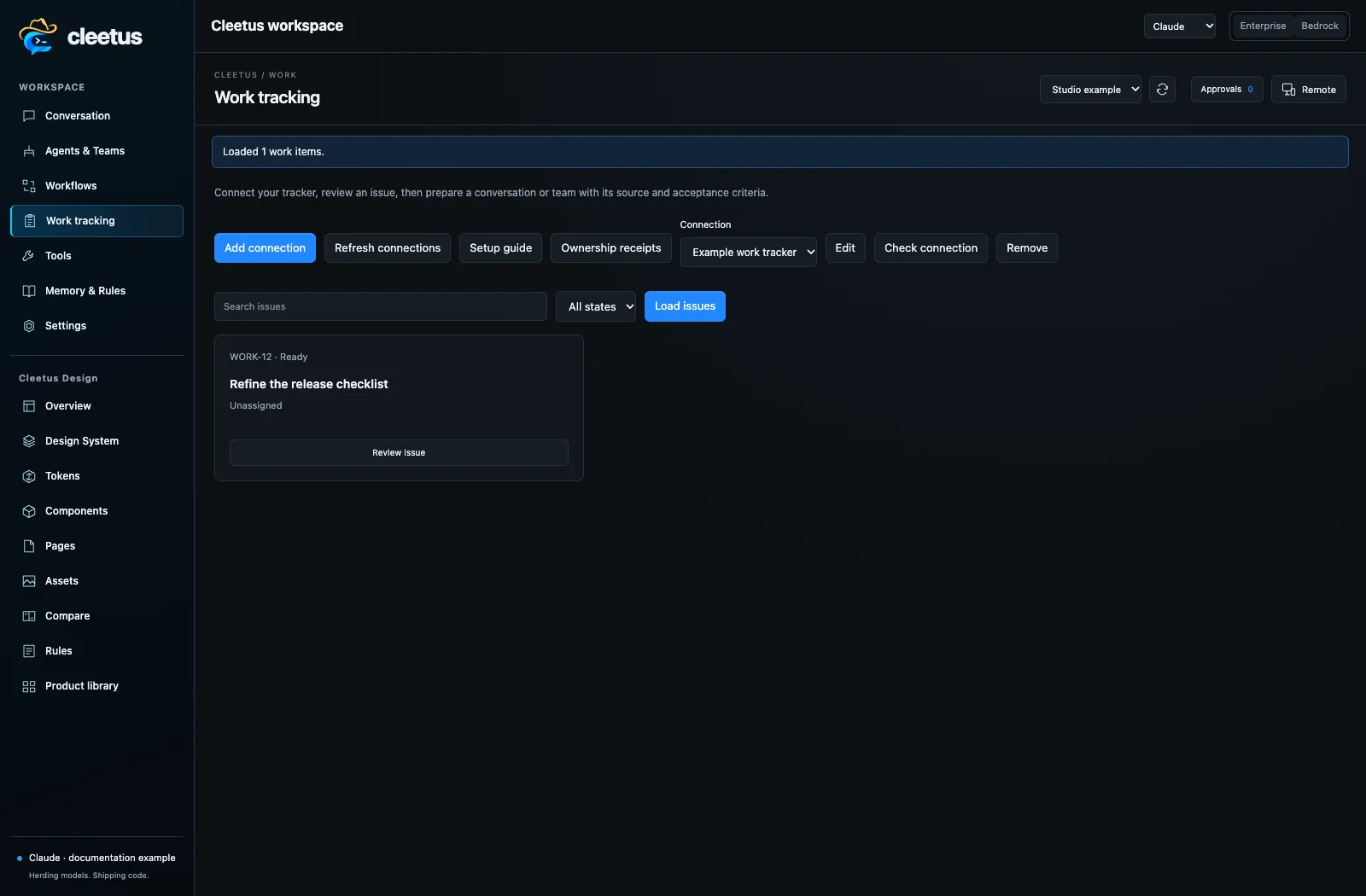Viewport: 1366px width, 896px height.
Task: Click the refresh icon beside Studio example
Action: (x=1162, y=90)
